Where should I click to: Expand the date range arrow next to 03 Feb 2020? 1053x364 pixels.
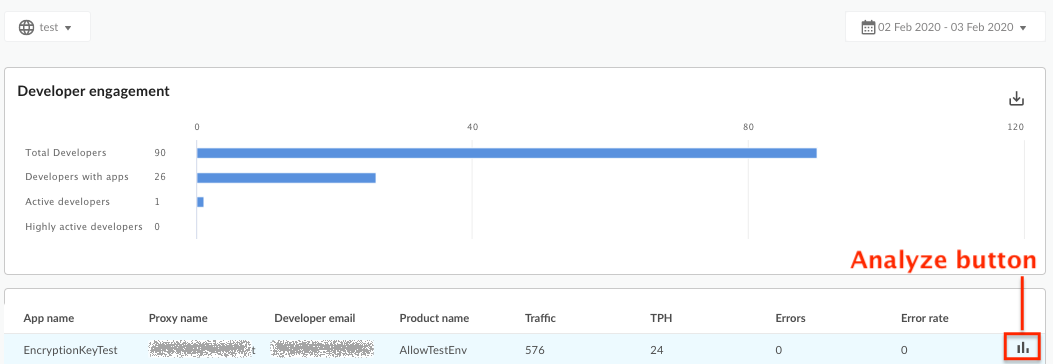(1023, 28)
